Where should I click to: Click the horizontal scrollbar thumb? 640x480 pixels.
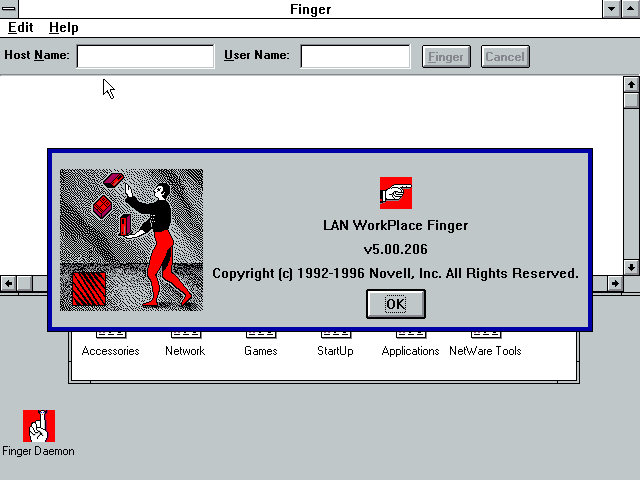[x=24, y=283]
